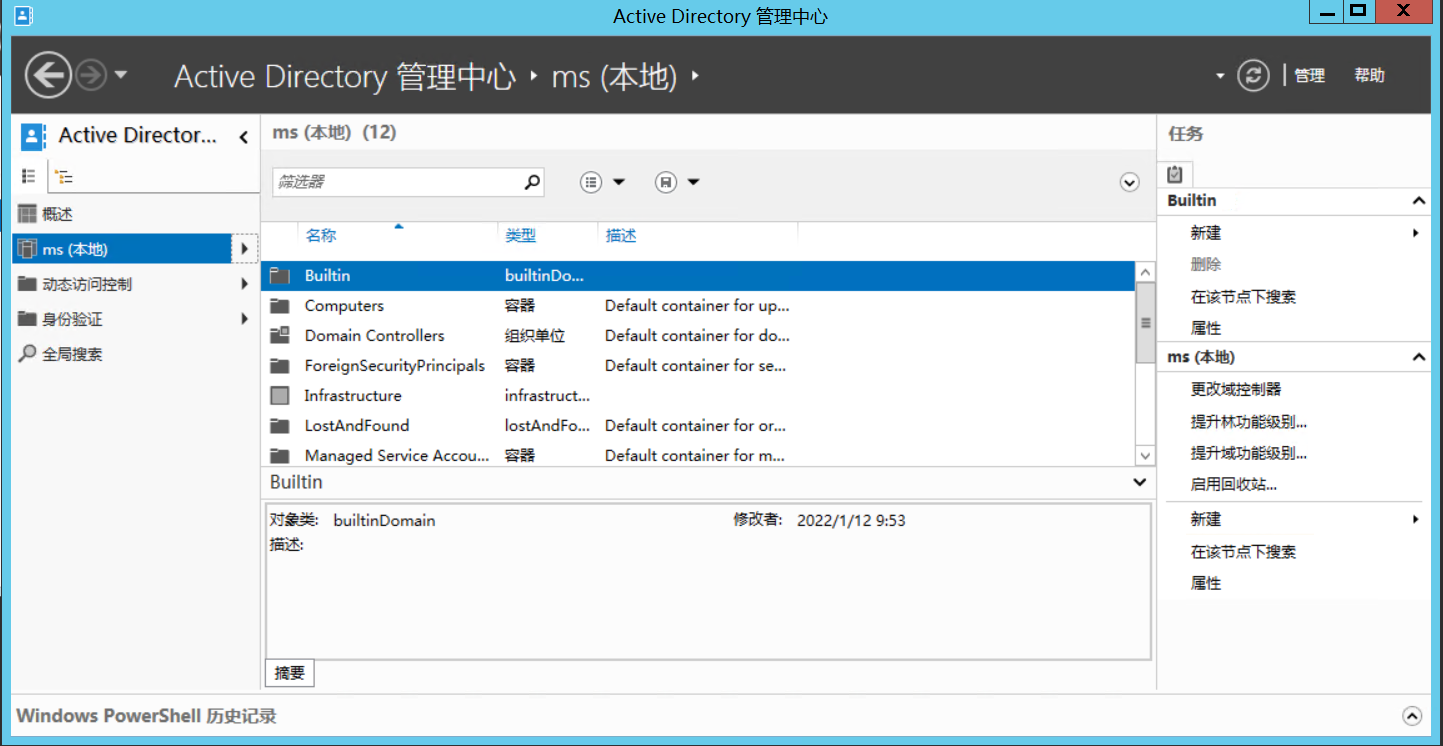Click the 摘要 tab

point(290,673)
